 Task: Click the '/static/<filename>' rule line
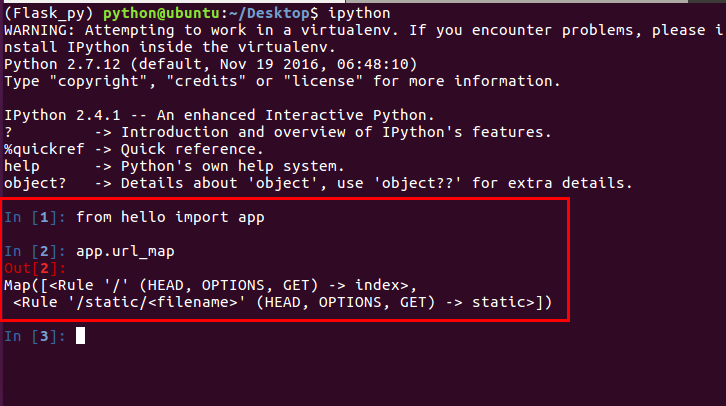282,302
